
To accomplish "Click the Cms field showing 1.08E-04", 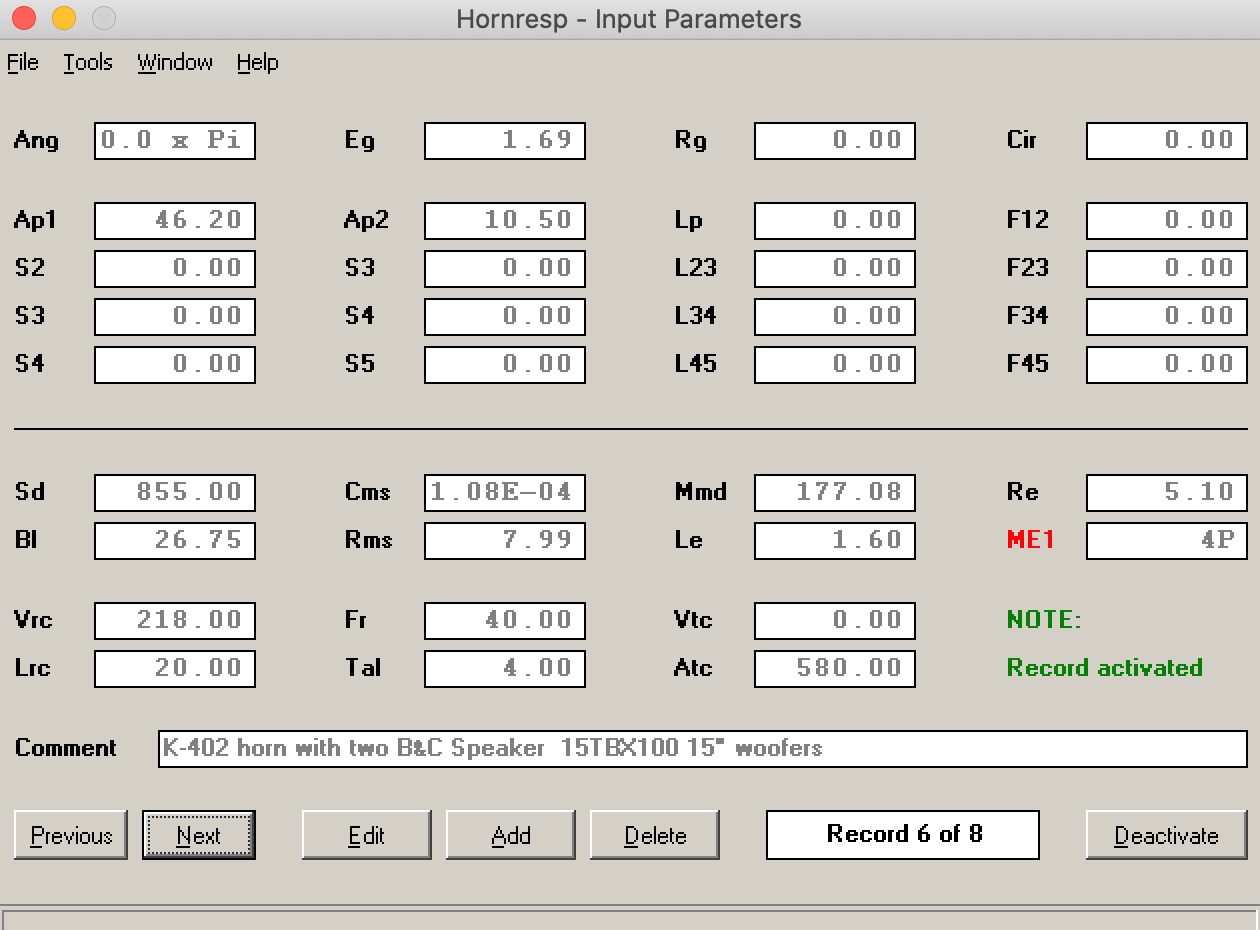I will [505, 493].
